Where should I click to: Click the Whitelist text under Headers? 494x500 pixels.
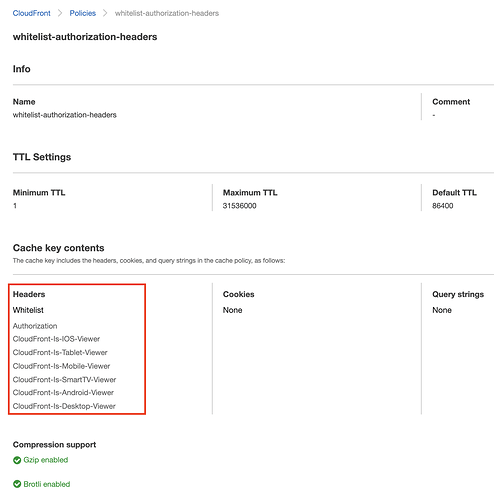pyautogui.click(x=28, y=310)
